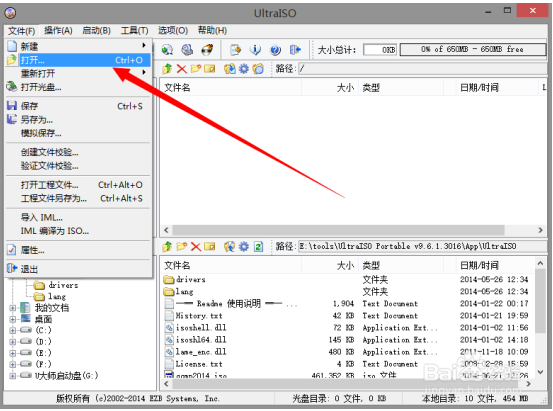Click the add files icon in local pane toolbar
Screen dimensions: 553x411
click(230, 246)
